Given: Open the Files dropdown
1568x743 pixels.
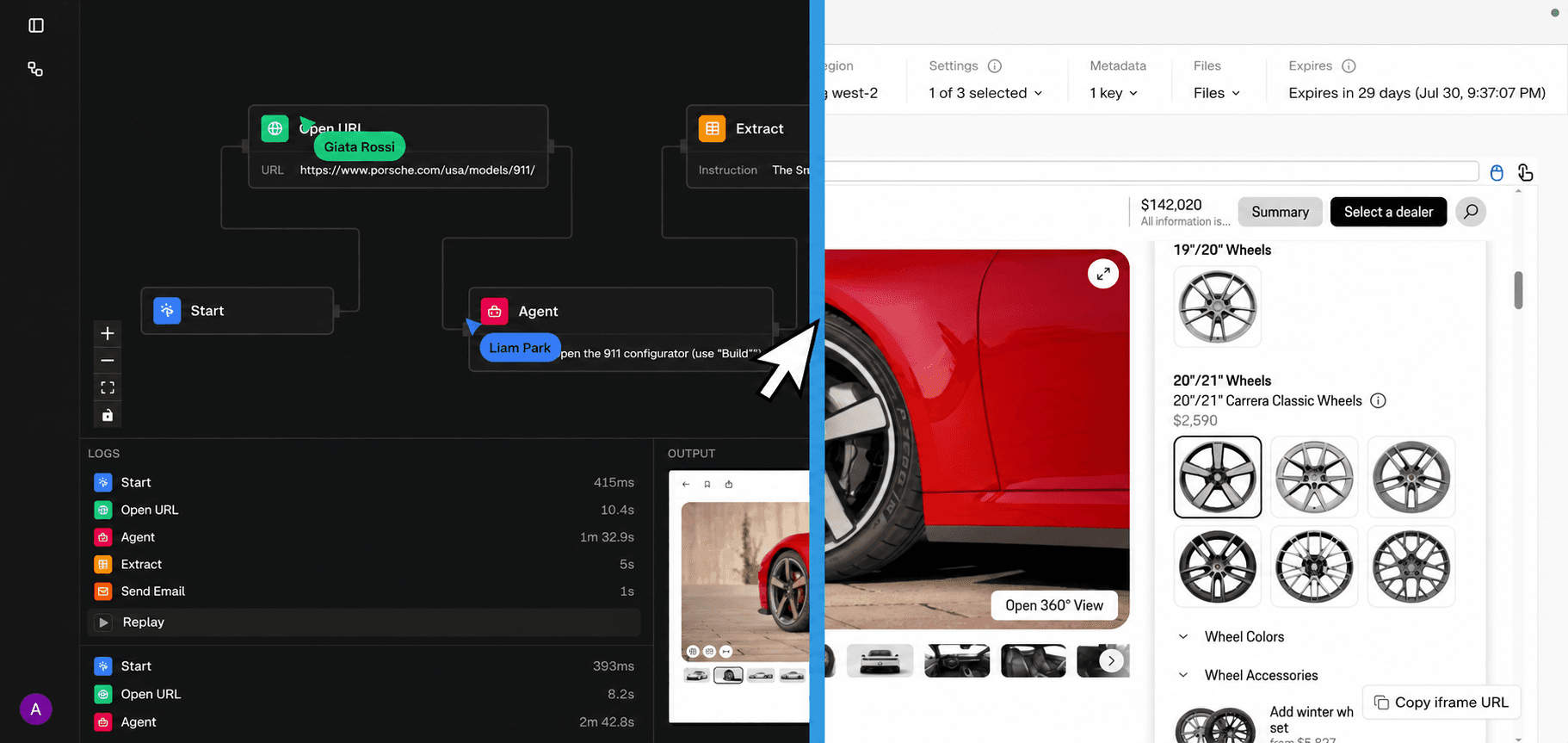Looking at the screenshot, I should (x=1217, y=93).
